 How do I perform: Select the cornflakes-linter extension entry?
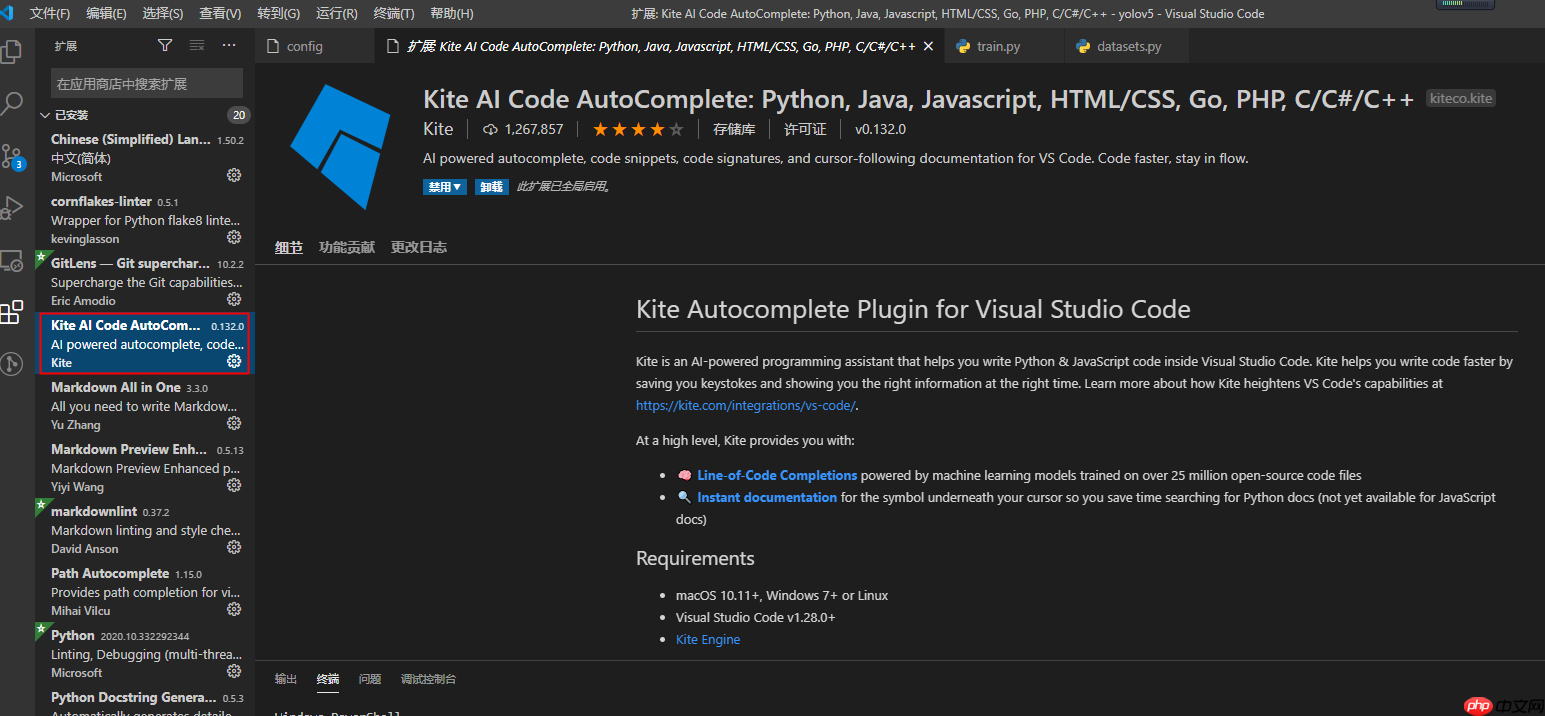click(145, 220)
